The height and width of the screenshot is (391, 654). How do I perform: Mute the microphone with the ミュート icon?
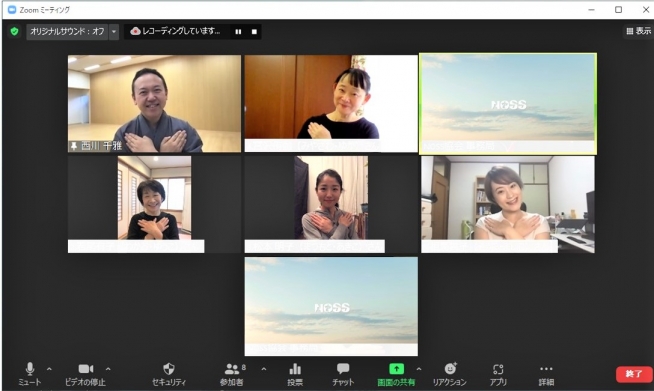pos(30,374)
